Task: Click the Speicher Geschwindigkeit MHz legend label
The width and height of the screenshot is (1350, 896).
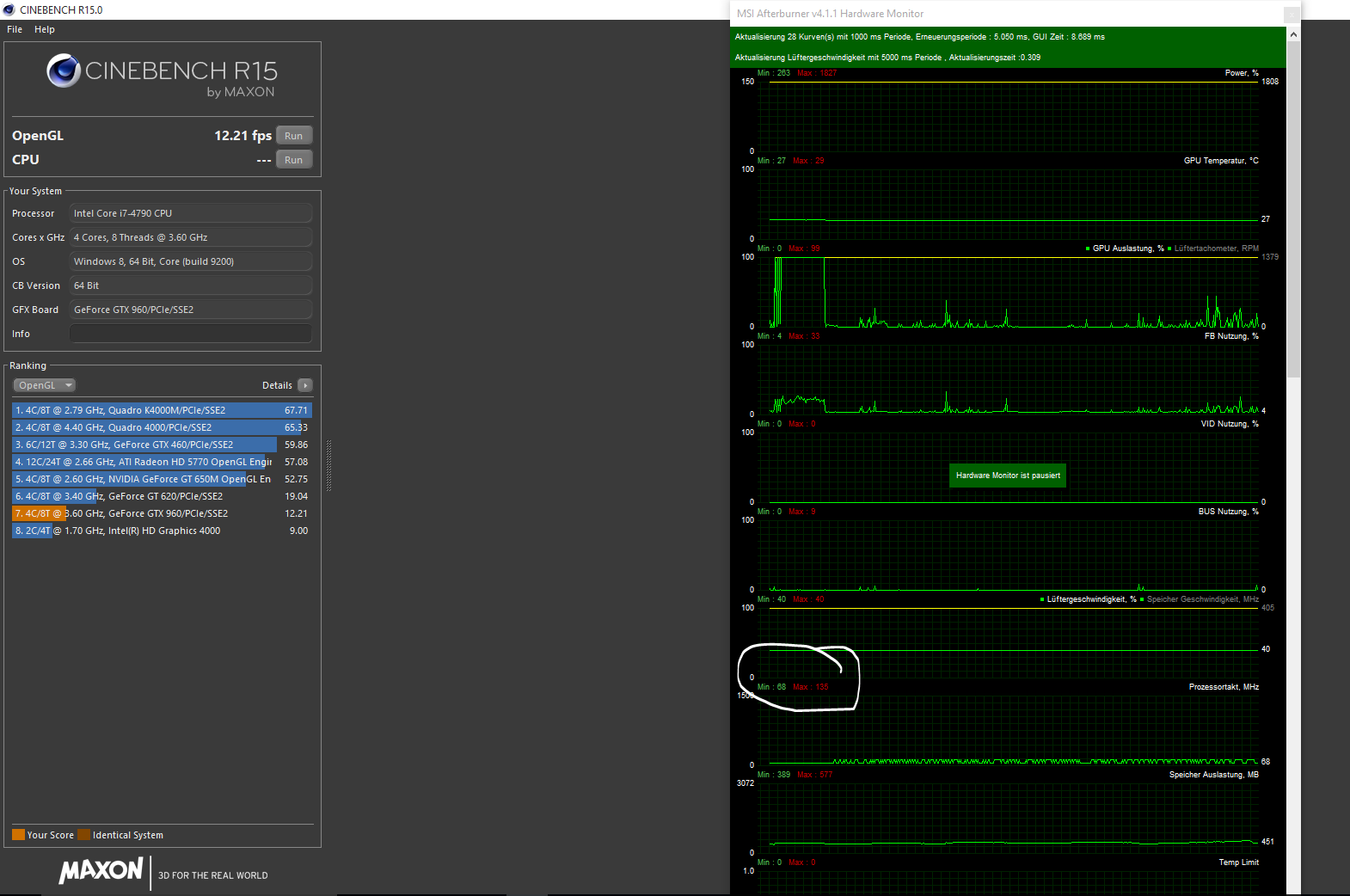Action: (1202, 599)
